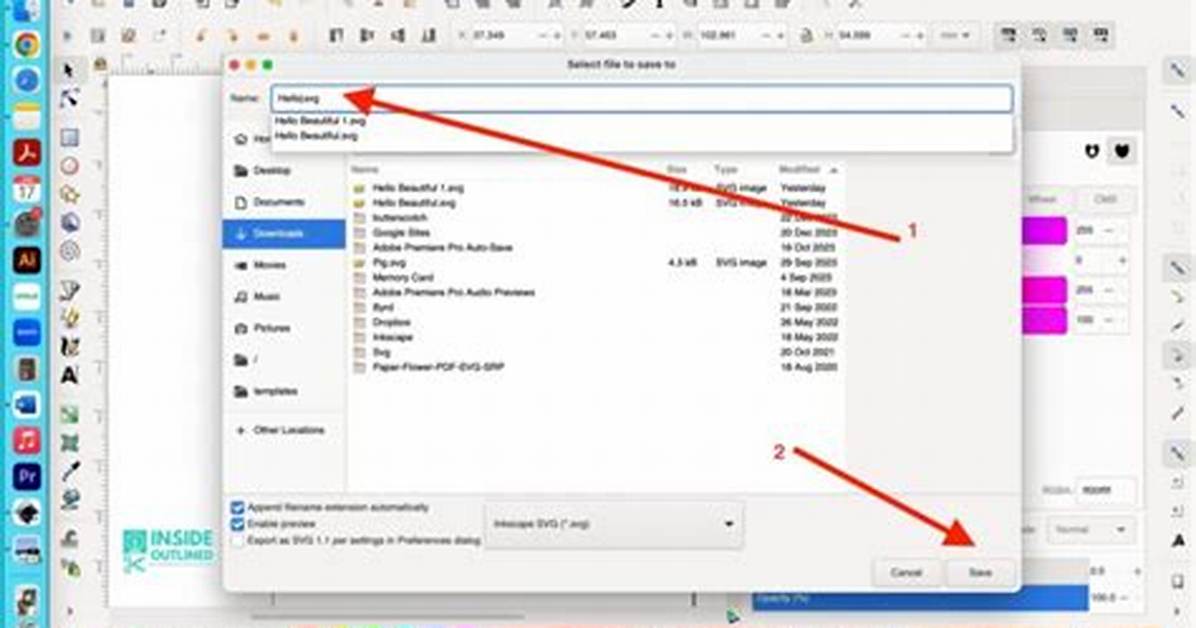
Task: Click Modified column sort arrow
Action: [x=834, y=169]
